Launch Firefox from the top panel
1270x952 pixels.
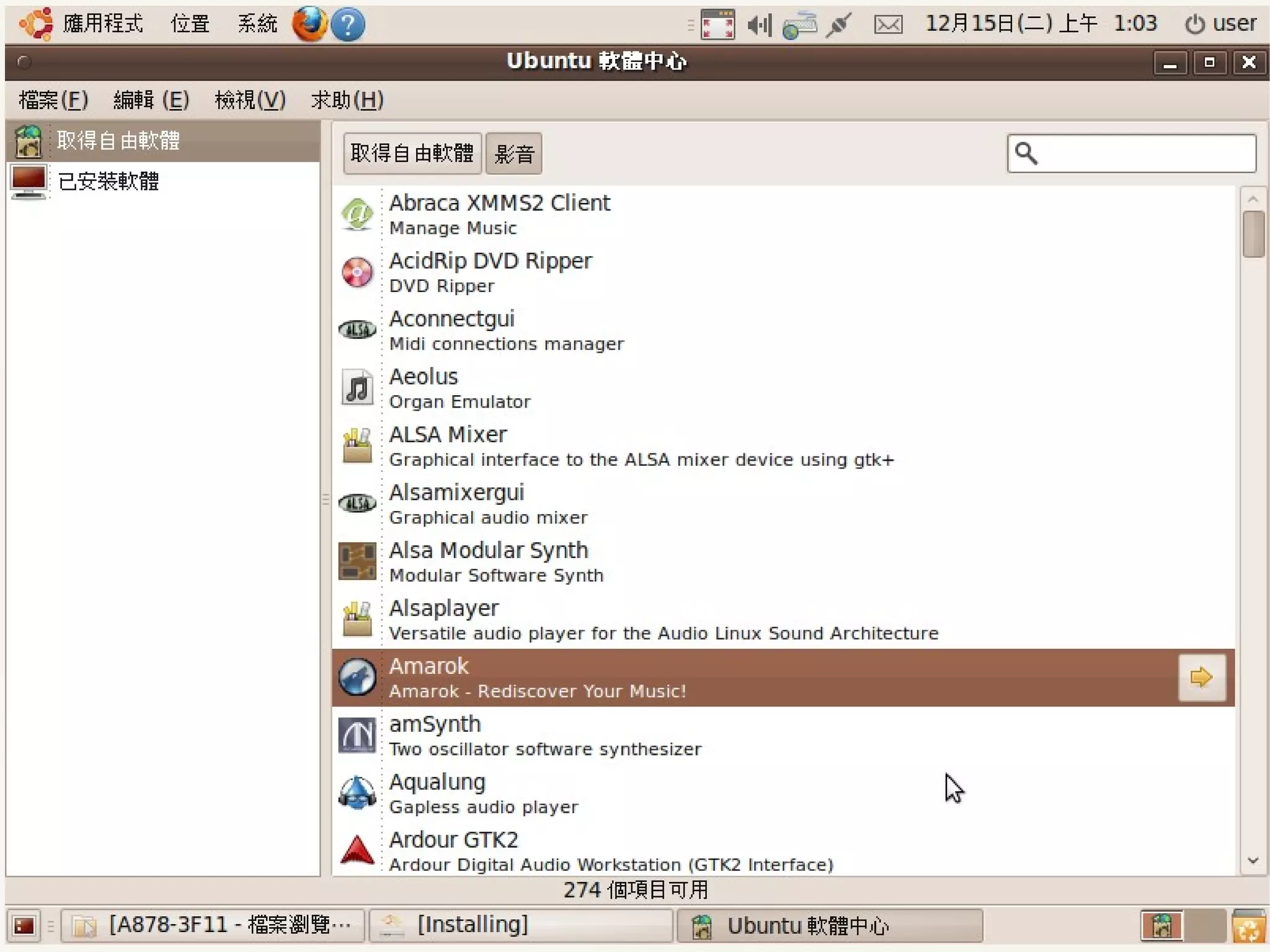(x=309, y=24)
